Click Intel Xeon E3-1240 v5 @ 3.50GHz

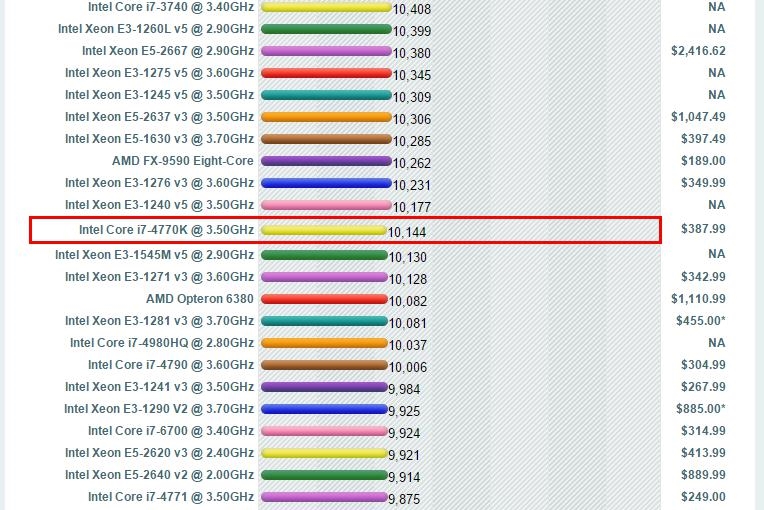pos(159,205)
